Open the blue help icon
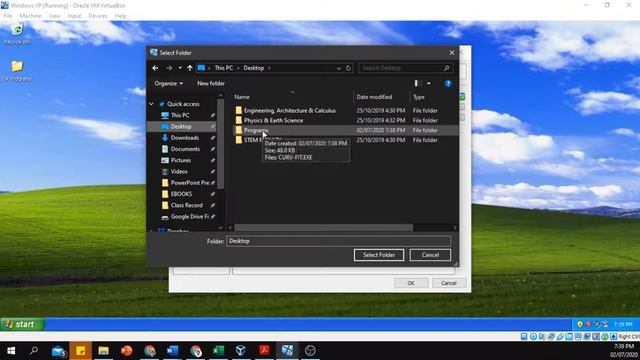 point(448,83)
